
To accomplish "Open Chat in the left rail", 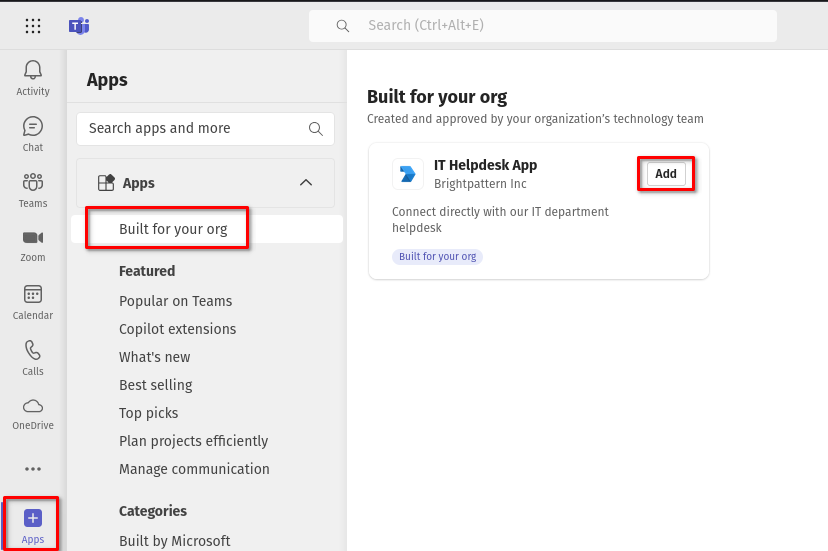I will click(x=33, y=134).
